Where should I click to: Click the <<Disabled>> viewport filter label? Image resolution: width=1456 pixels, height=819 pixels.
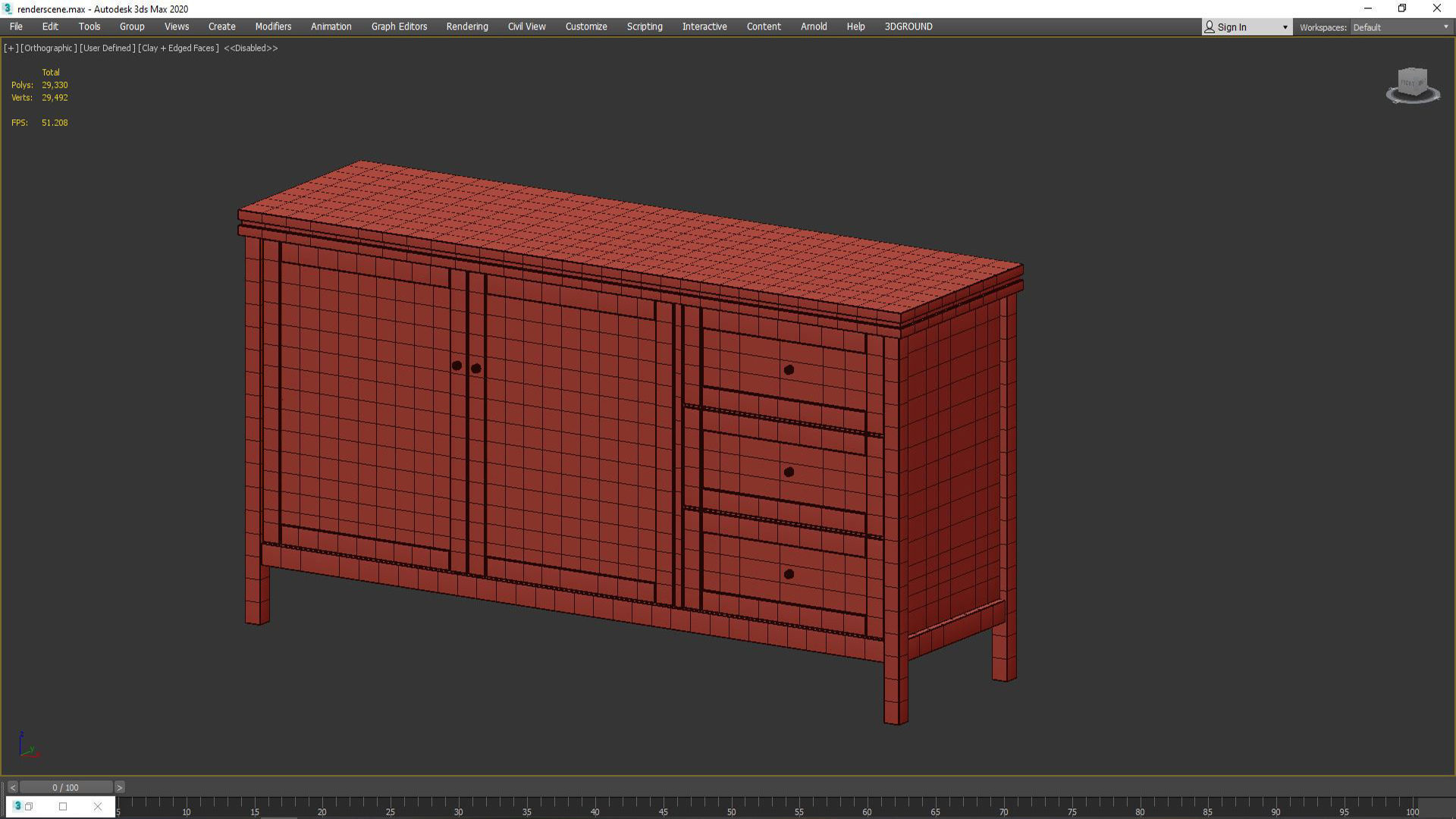coord(250,48)
